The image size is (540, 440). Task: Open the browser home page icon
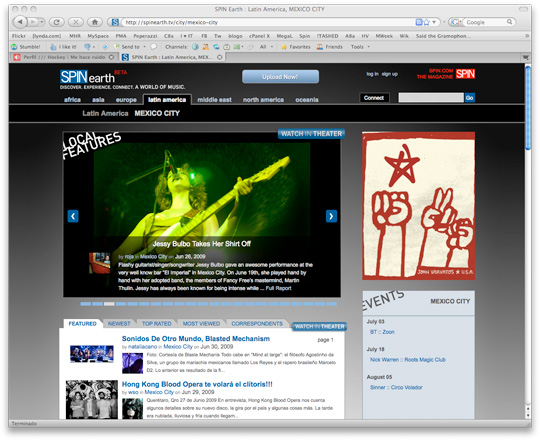point(95,22)
